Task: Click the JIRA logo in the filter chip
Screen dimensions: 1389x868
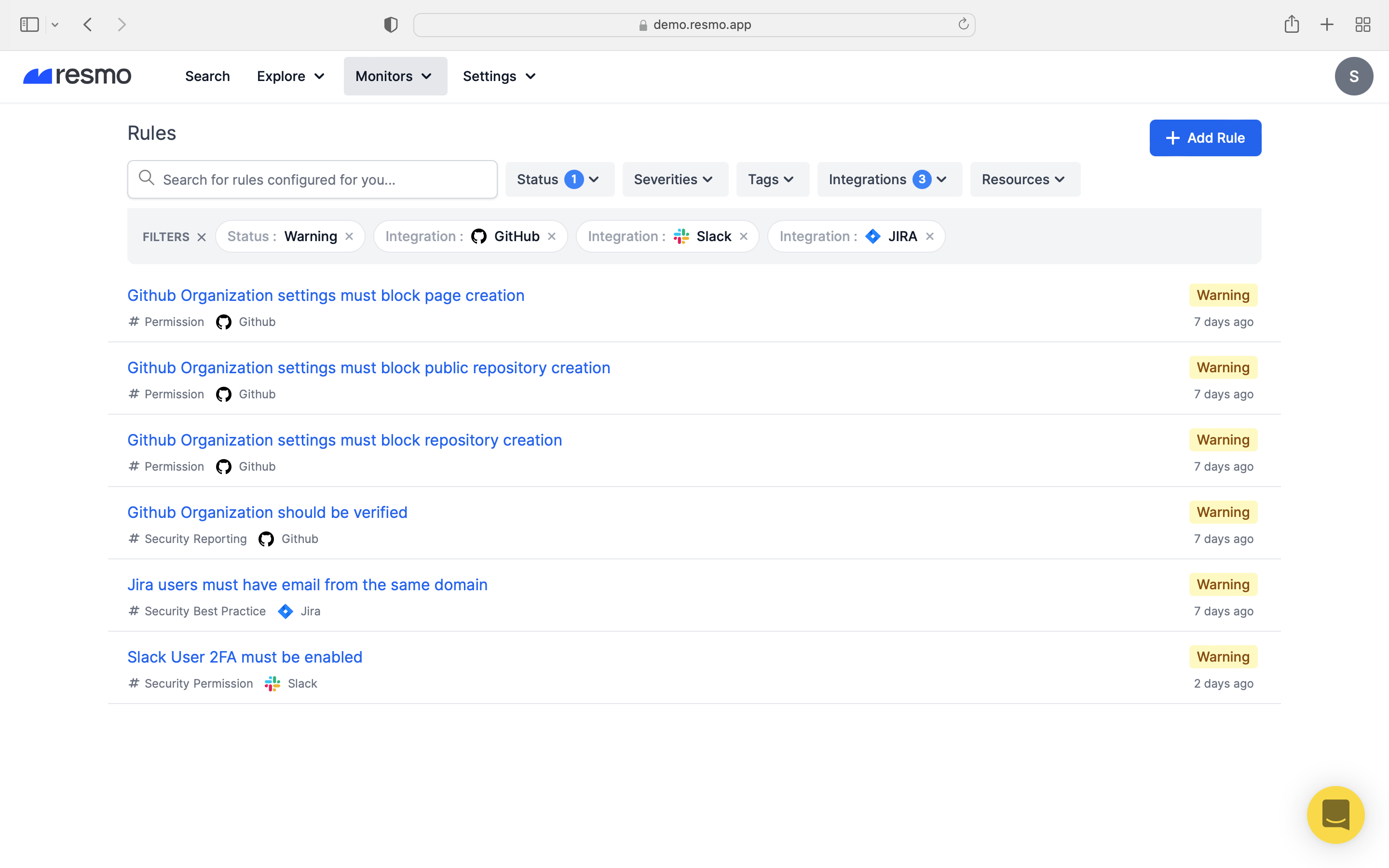Action: [x=873, y=236]
